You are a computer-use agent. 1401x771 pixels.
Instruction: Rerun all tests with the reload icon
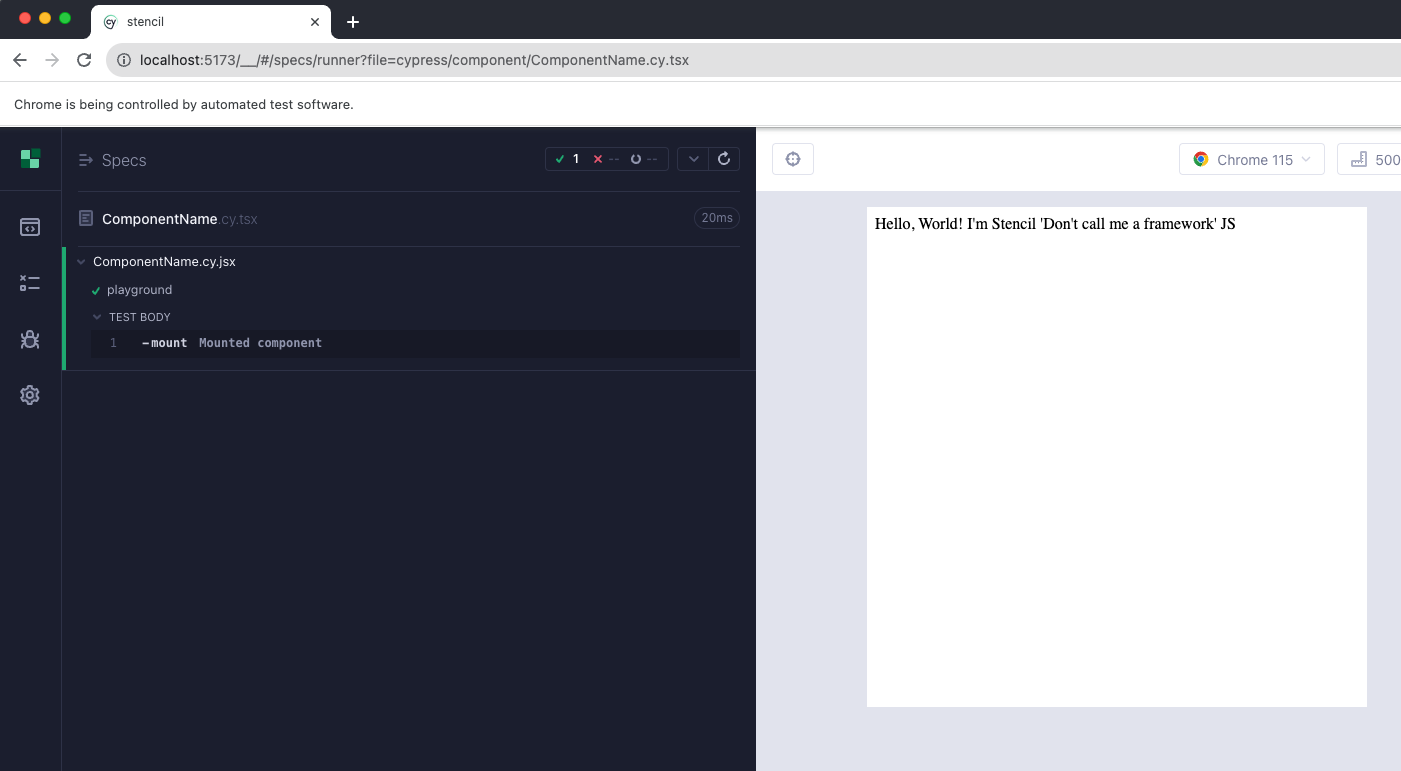[724, 159]
